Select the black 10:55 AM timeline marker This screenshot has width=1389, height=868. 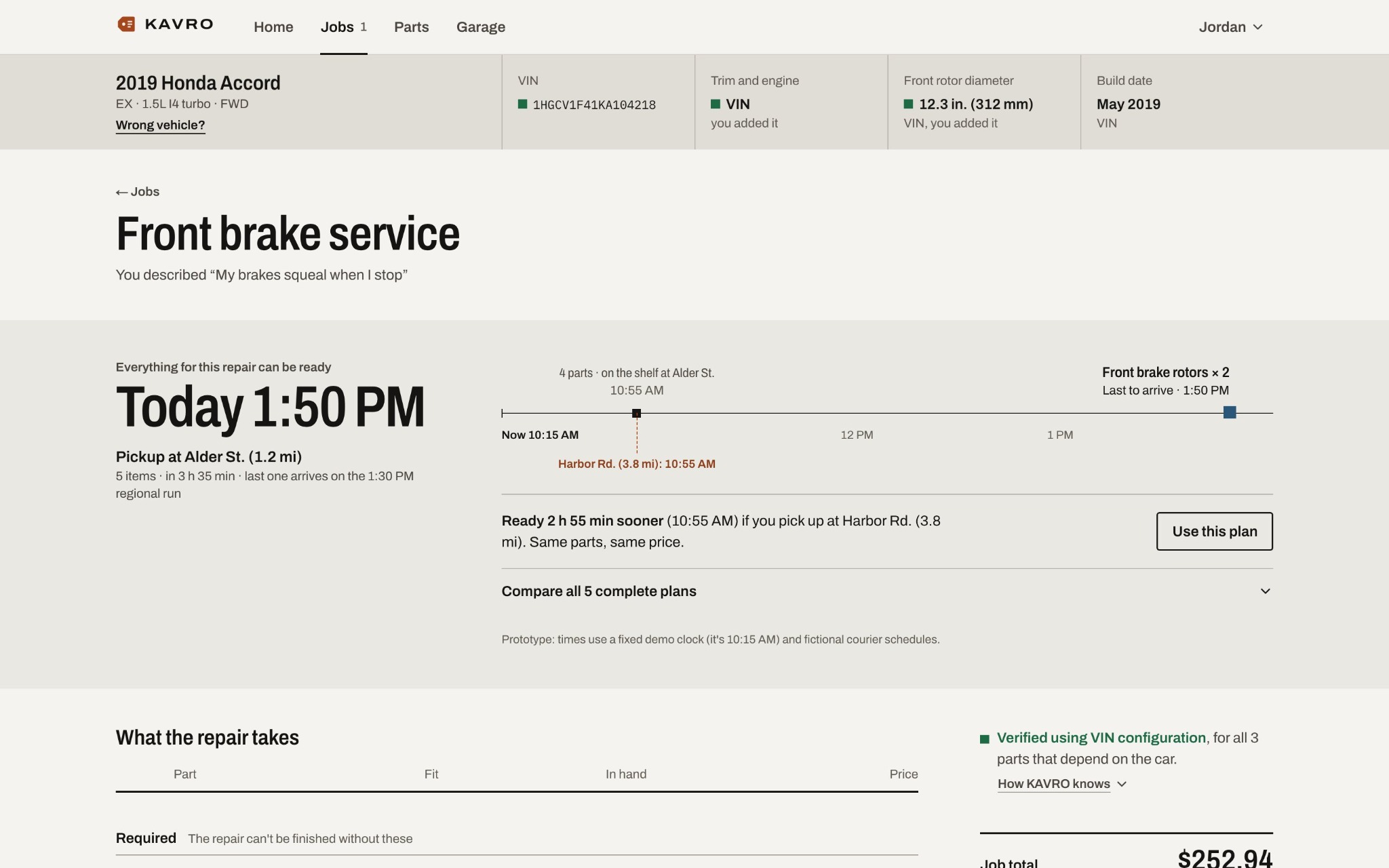[636, 413]
